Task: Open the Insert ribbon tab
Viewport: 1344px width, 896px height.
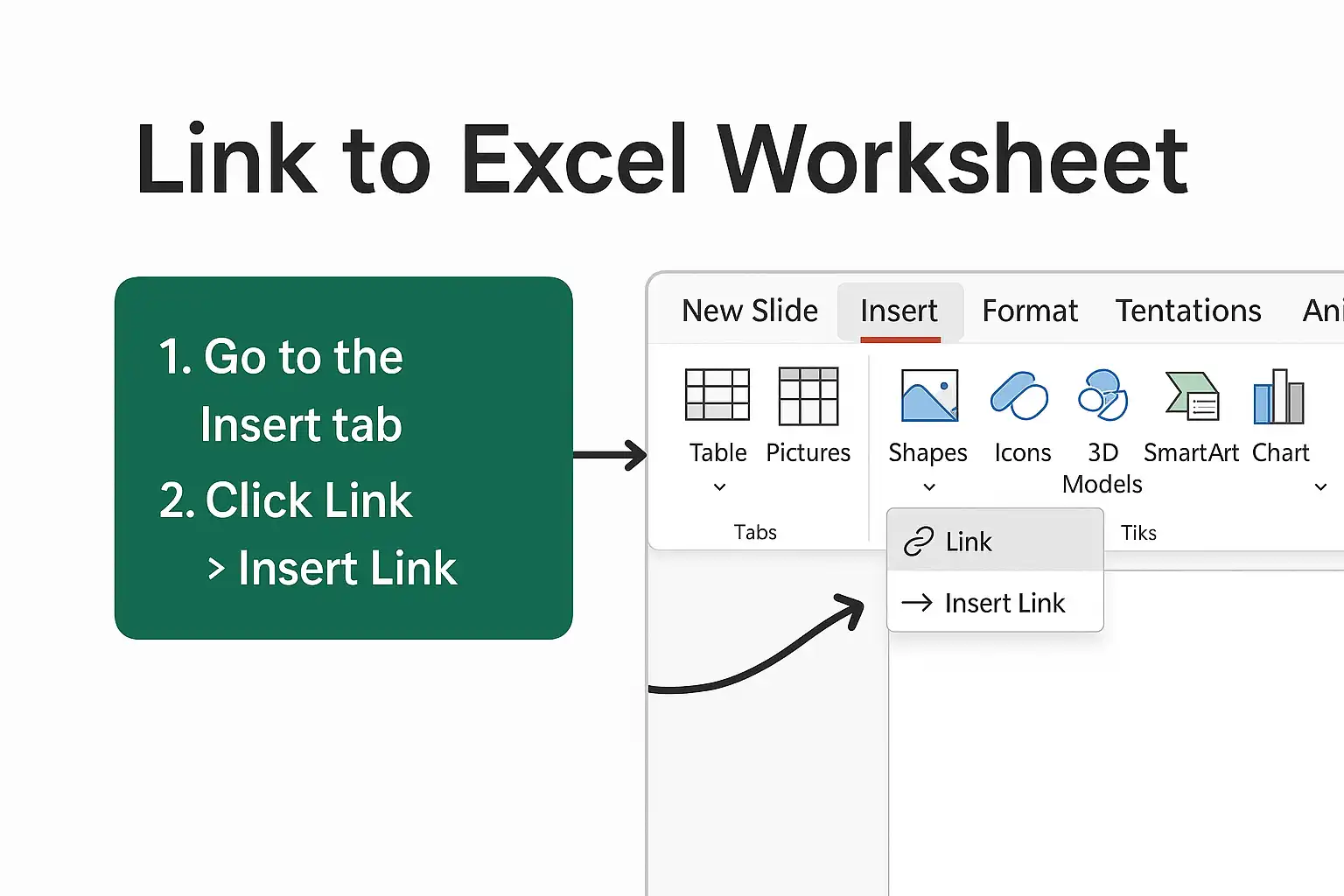Action: coord(899,311)
